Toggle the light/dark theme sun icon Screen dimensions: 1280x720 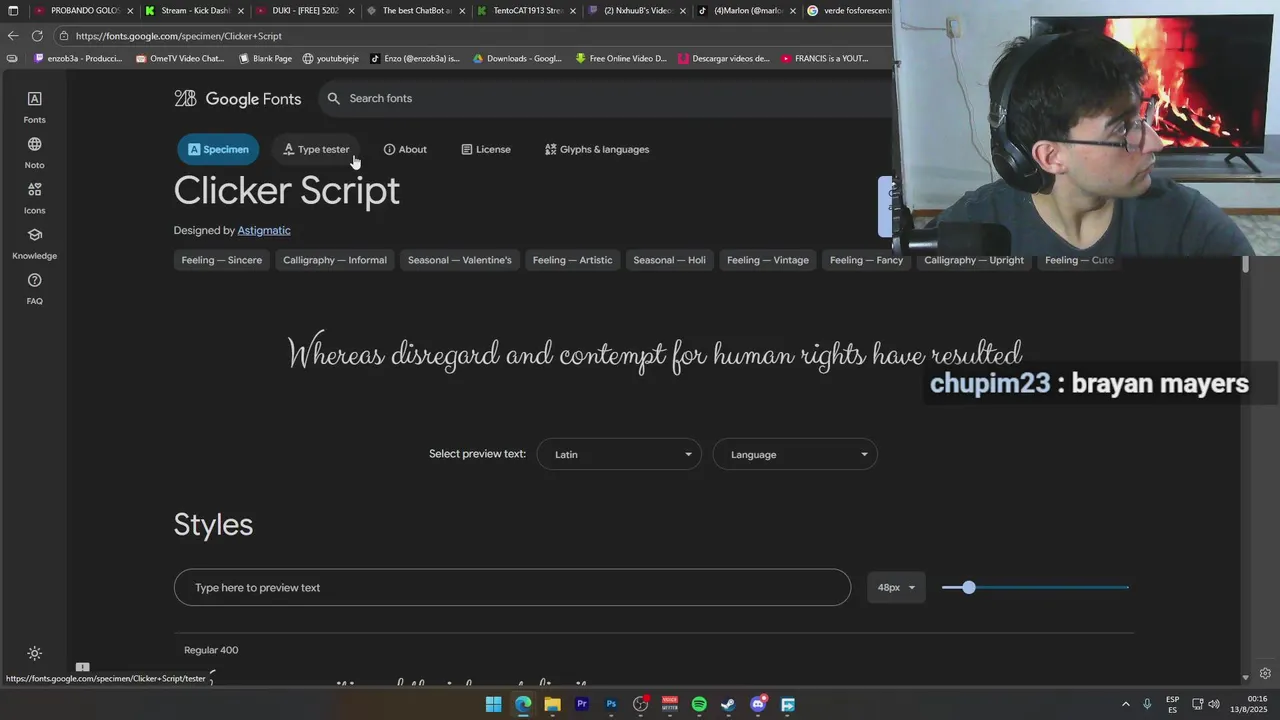[x=34, y=653]
